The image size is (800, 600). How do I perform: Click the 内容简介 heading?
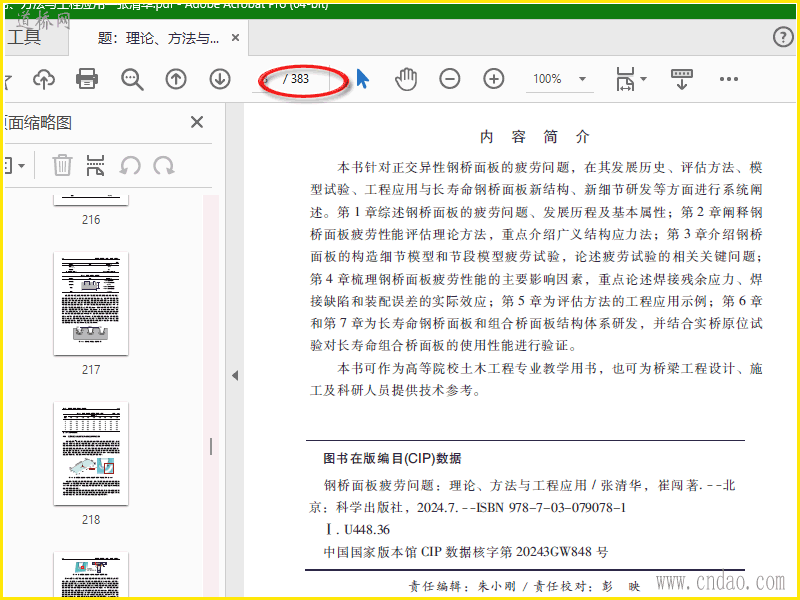click(535, 137)
